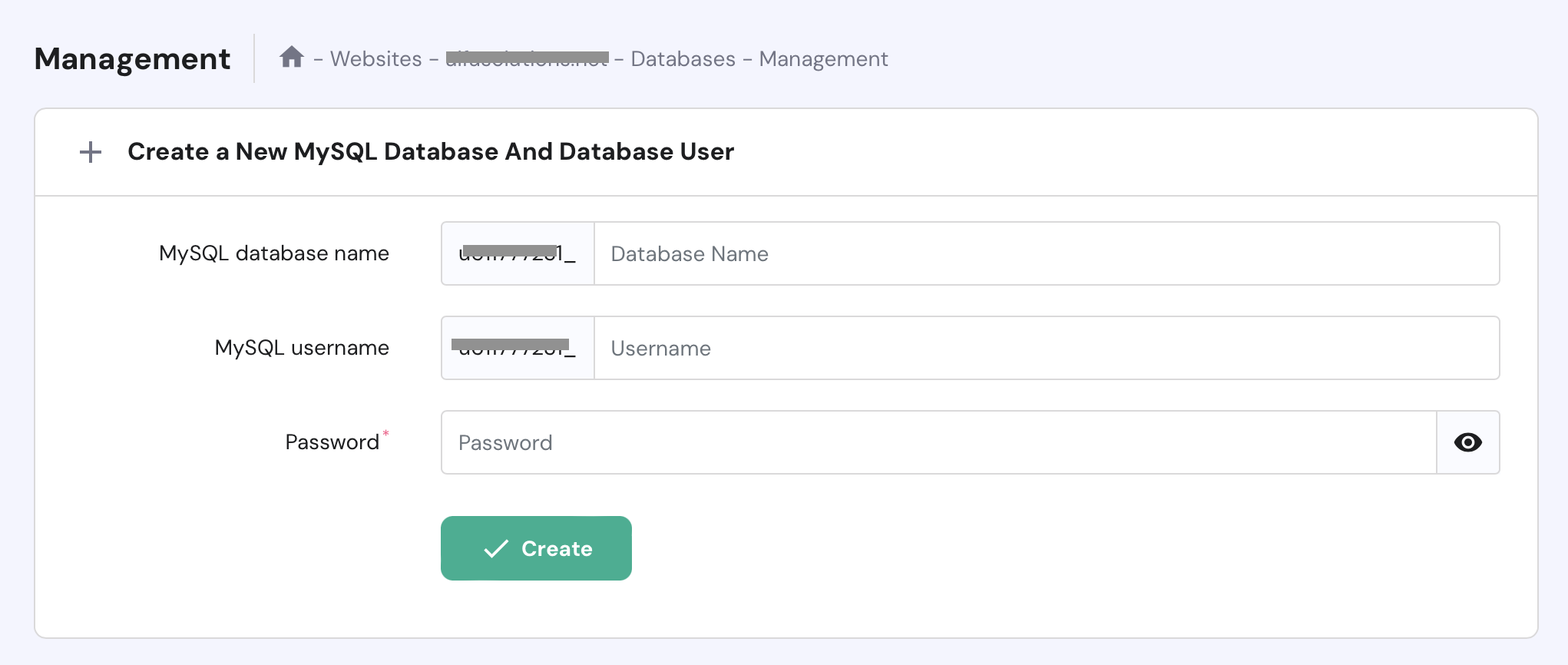The width and height of the screenshot is (1568, 665).
Task: Select the Management breadcrumb item
Action: pyautogui.click(x=823, y=59)
